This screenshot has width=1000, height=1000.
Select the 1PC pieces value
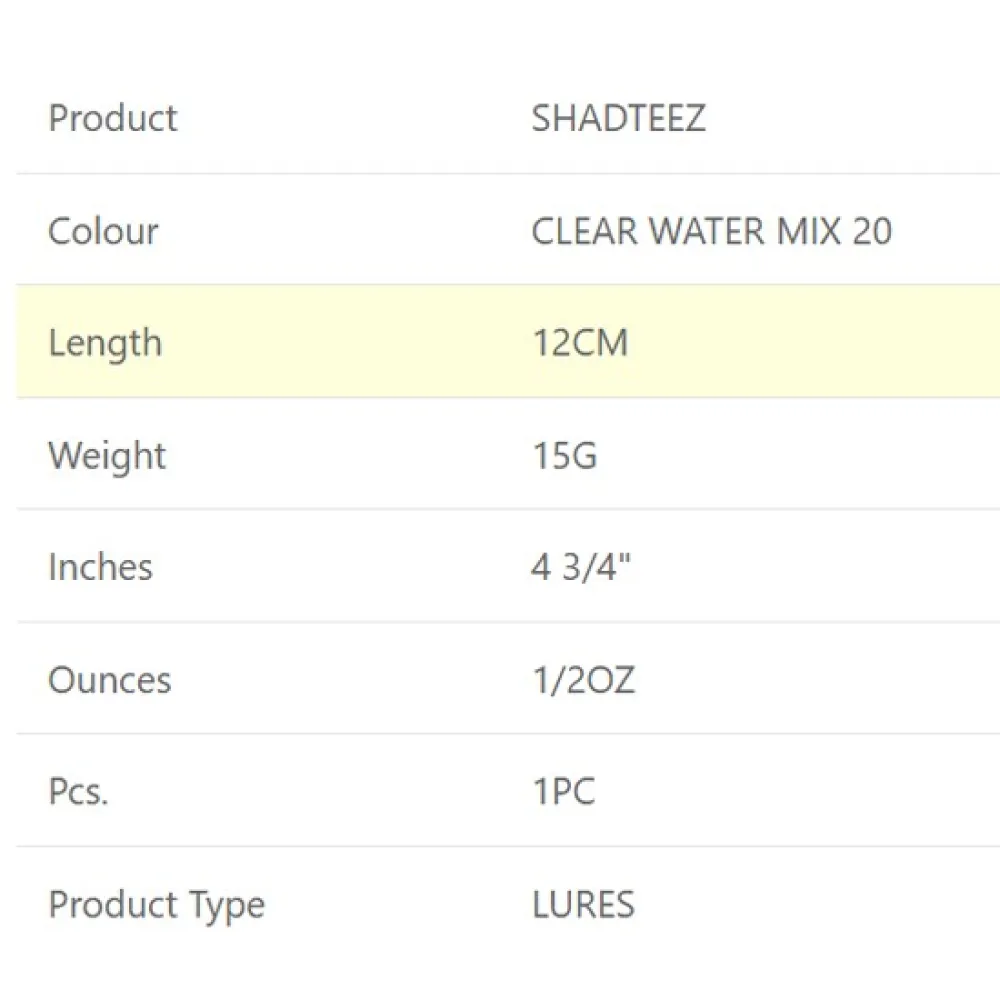(x=563, y=793)
